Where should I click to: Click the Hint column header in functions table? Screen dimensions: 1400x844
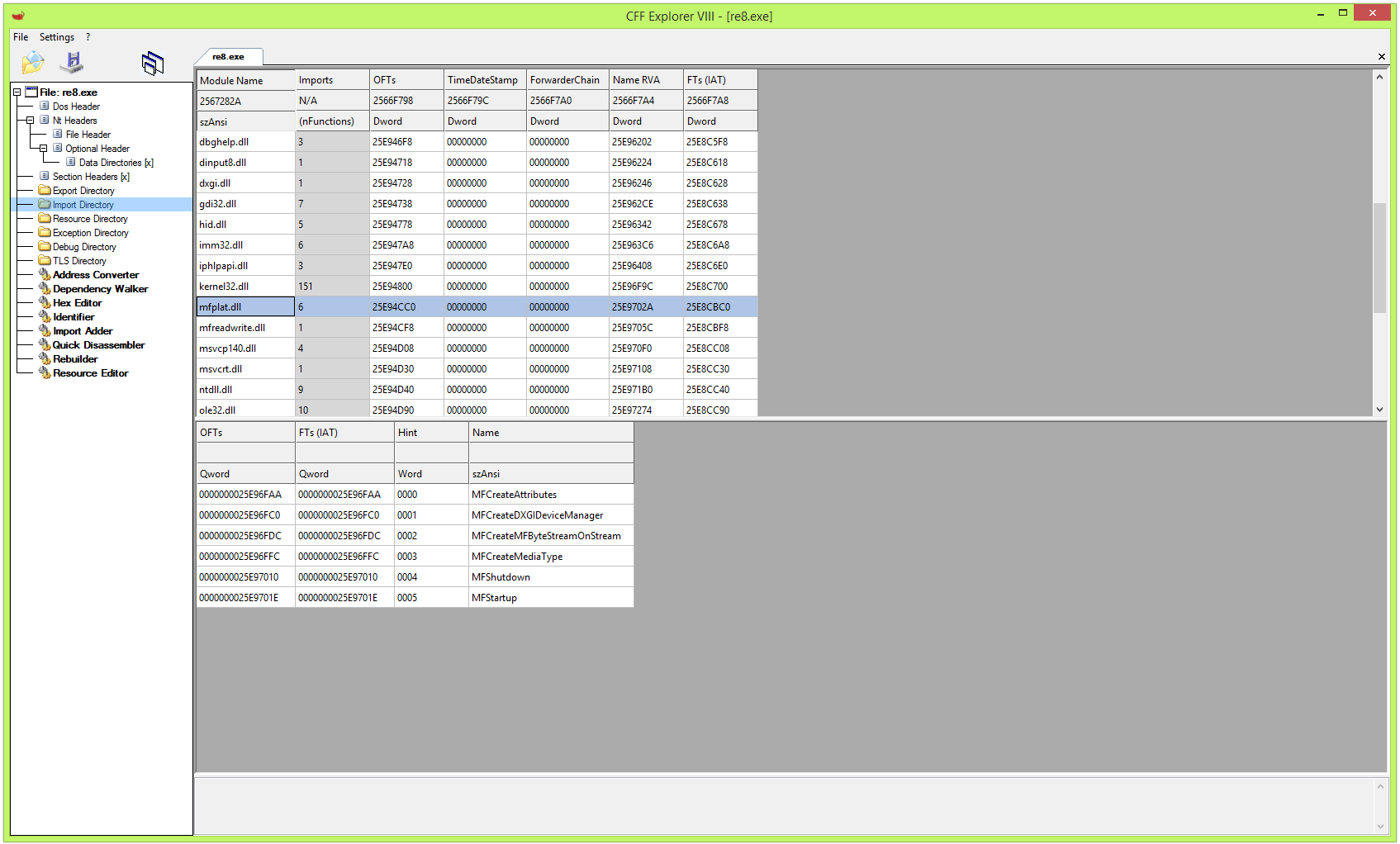(431, 433)
